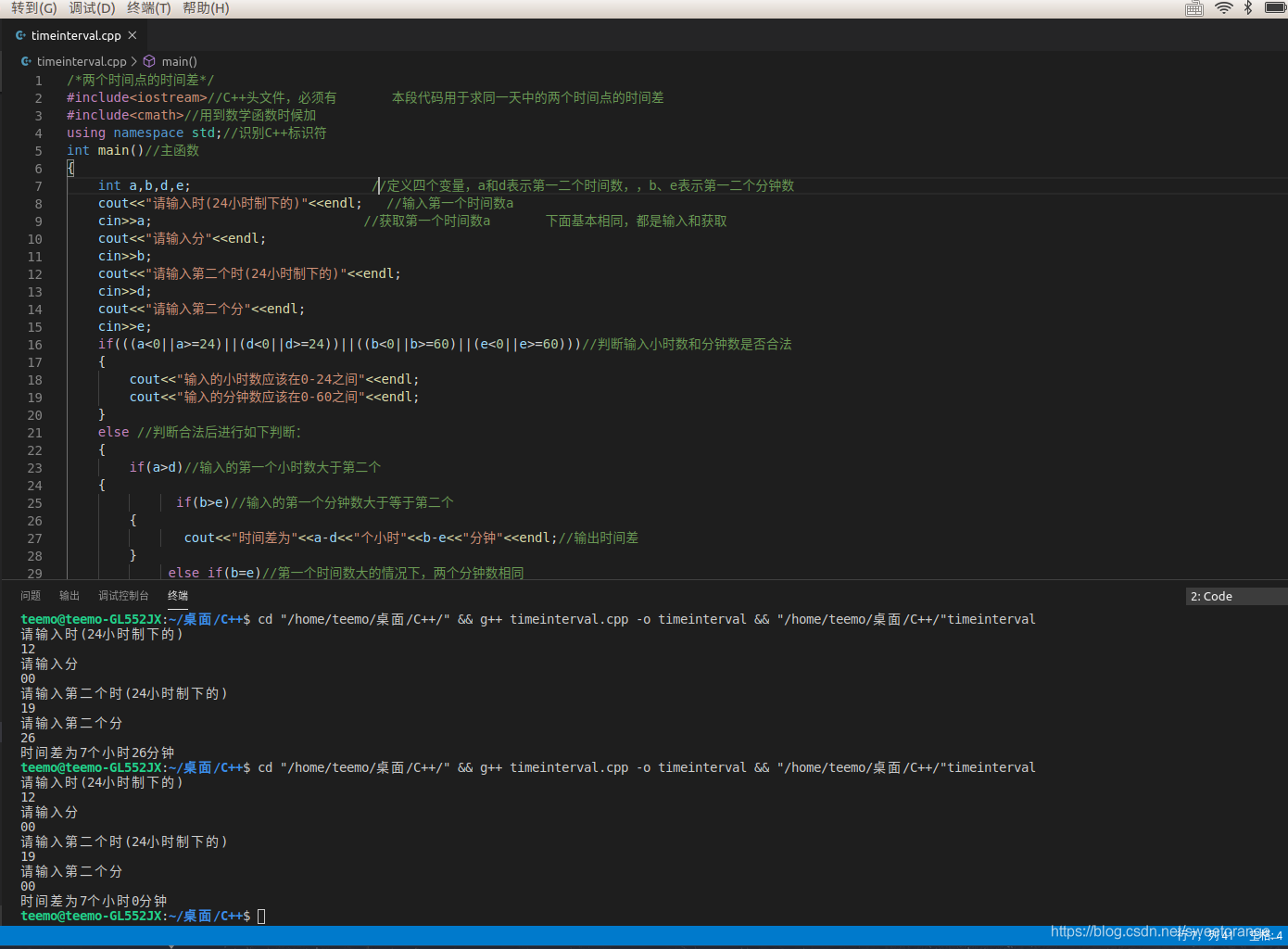The height and width of the screenshot is (949, 1288).
Task: Click the #include<cmath> line of code
Action: 125,115
